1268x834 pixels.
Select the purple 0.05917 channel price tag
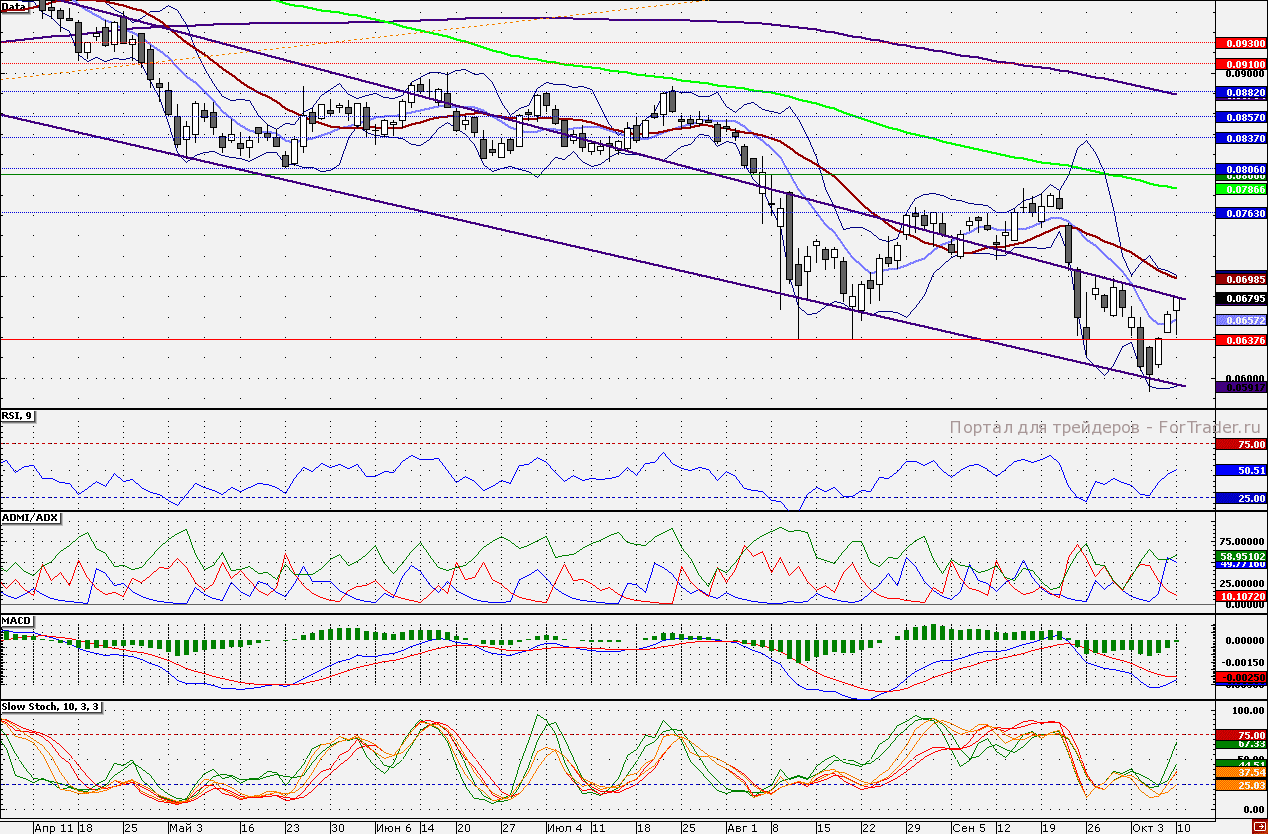[x=1240, y=386]
